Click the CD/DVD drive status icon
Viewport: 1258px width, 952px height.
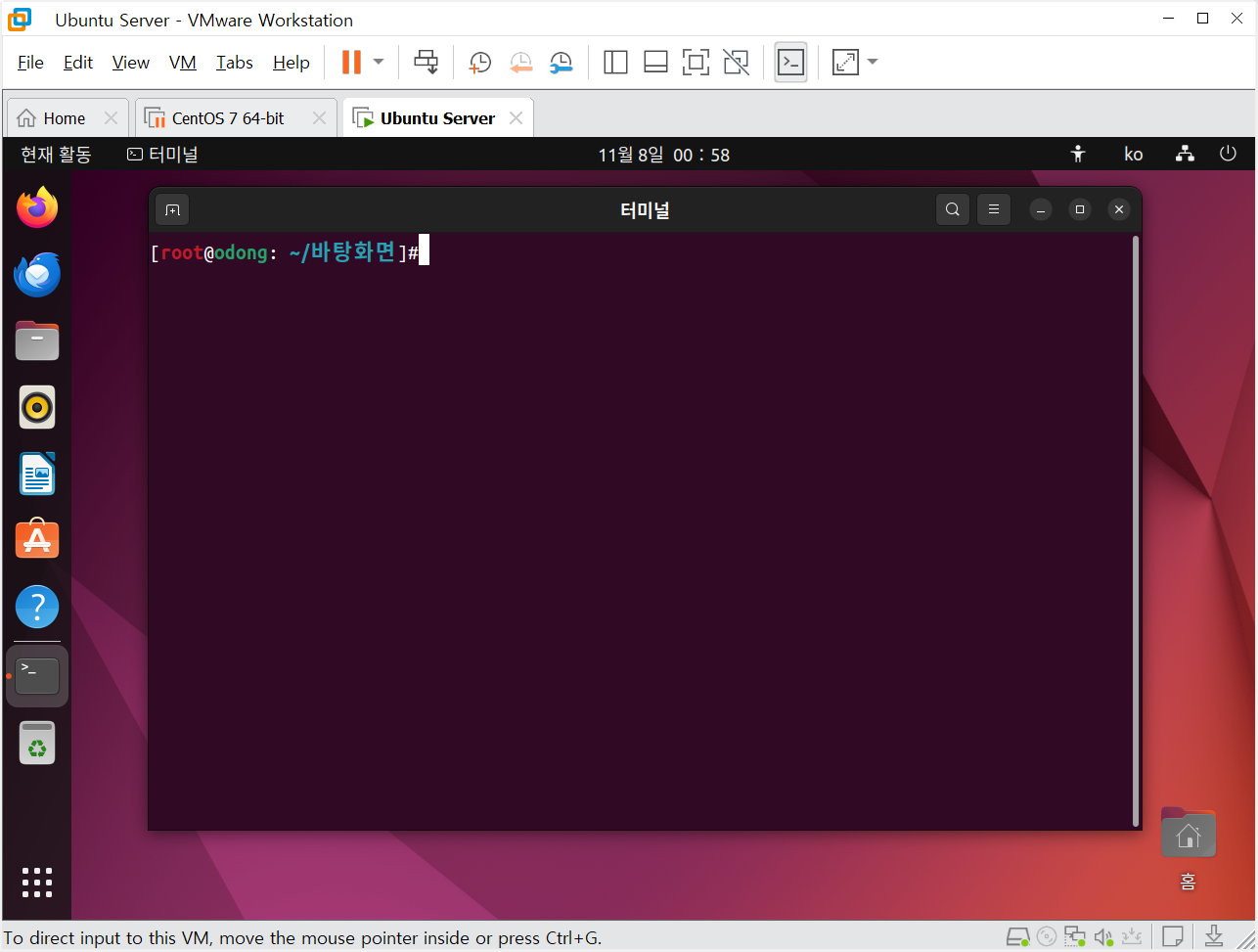click(x=1047, y=936)
